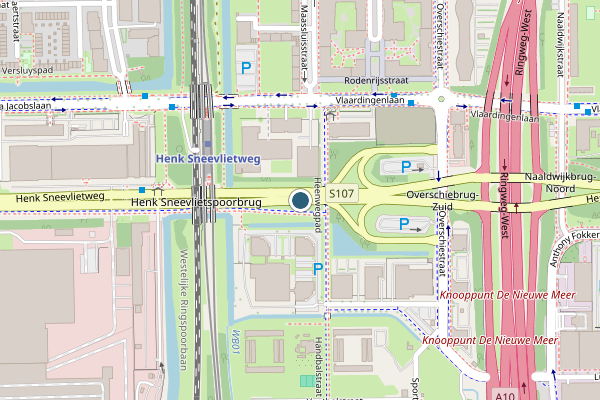Click the lower Knooppunt De Nieuwe Meer label
This screenshot has width=600, height=400.
(x=490, y=340)
